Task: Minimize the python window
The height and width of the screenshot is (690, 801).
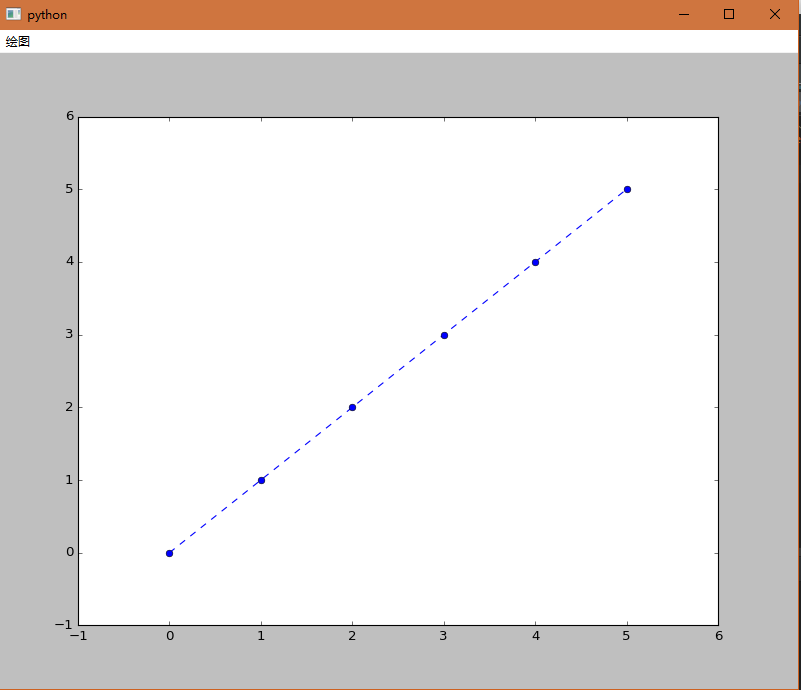Action: coord(684,14)
